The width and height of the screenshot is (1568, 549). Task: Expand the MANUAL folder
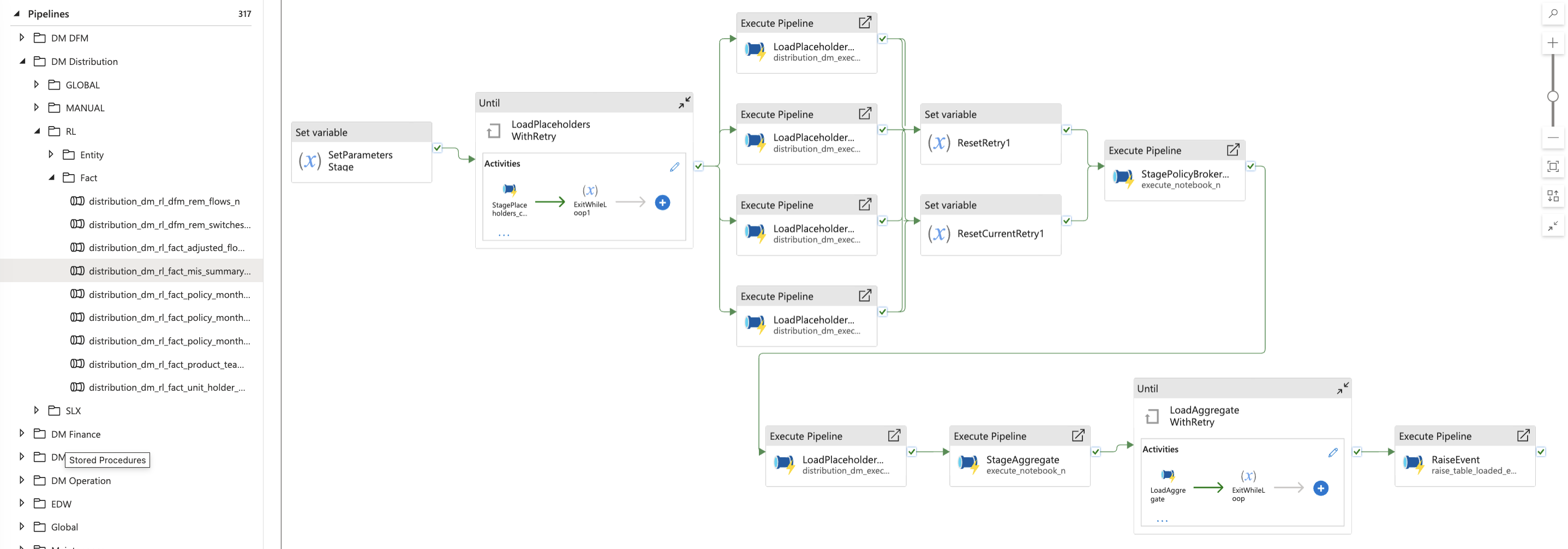pyautogui.click(x=37, y=108)
